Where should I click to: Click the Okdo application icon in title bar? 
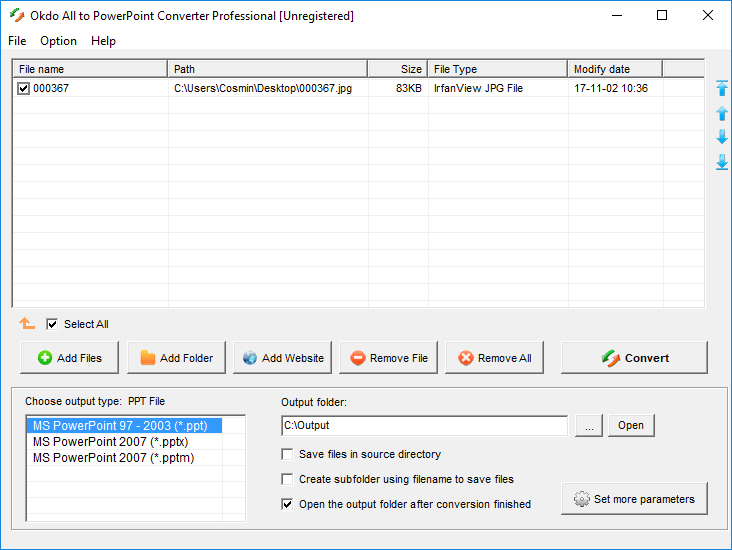(17, 15)
